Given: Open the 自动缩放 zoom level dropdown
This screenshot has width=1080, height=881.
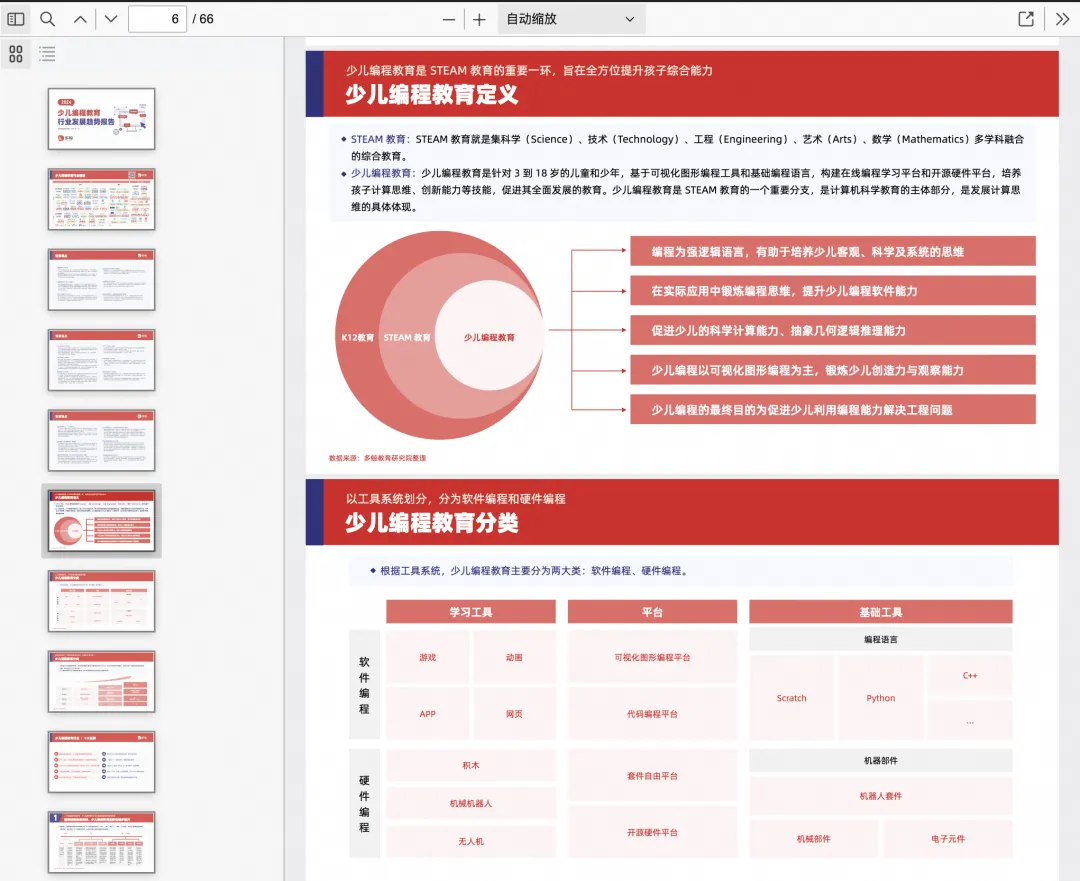Looking at the screenshot, I should tap(571, 18).
